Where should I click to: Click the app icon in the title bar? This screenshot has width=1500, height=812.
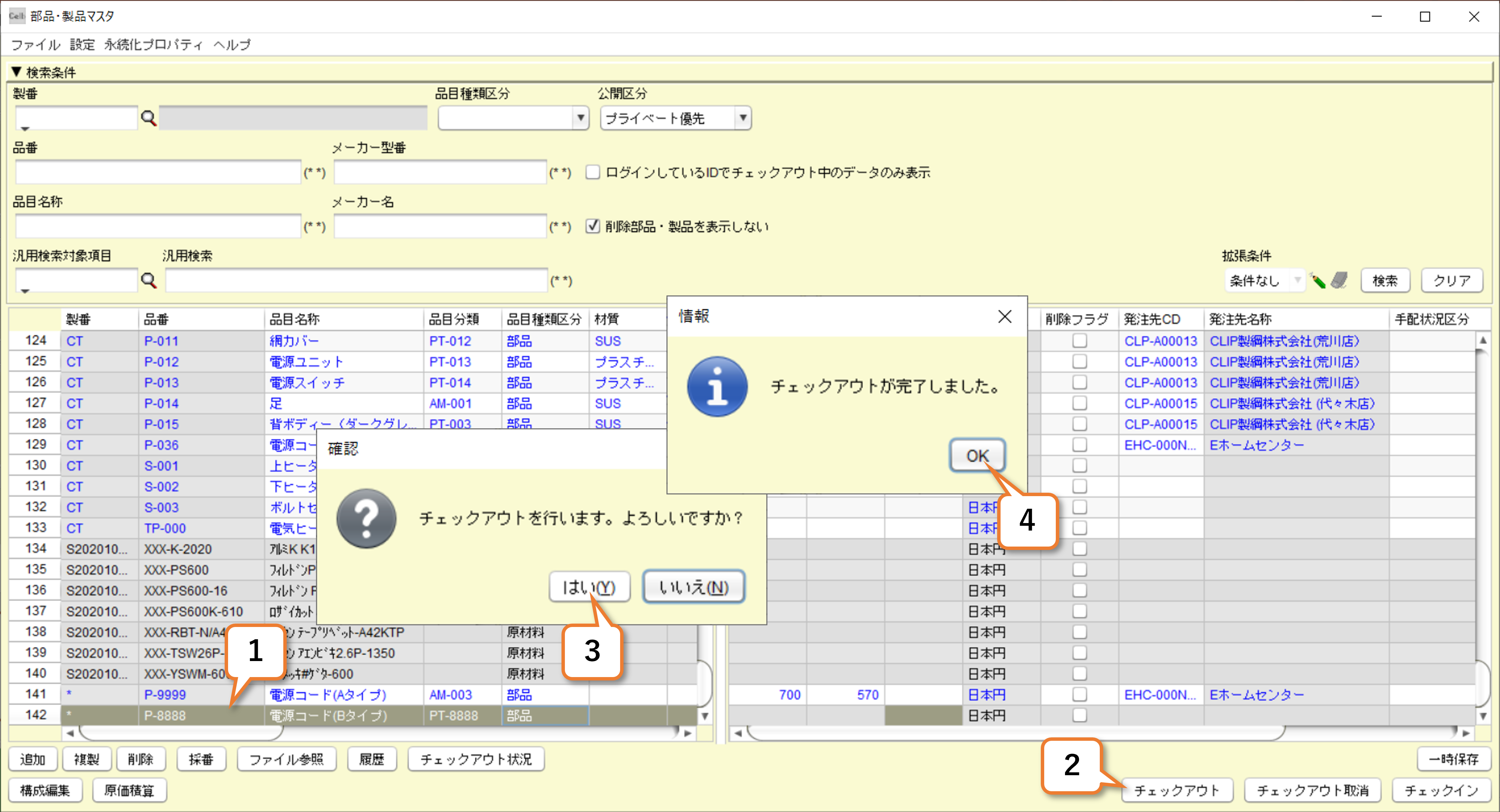click(17, 16)
